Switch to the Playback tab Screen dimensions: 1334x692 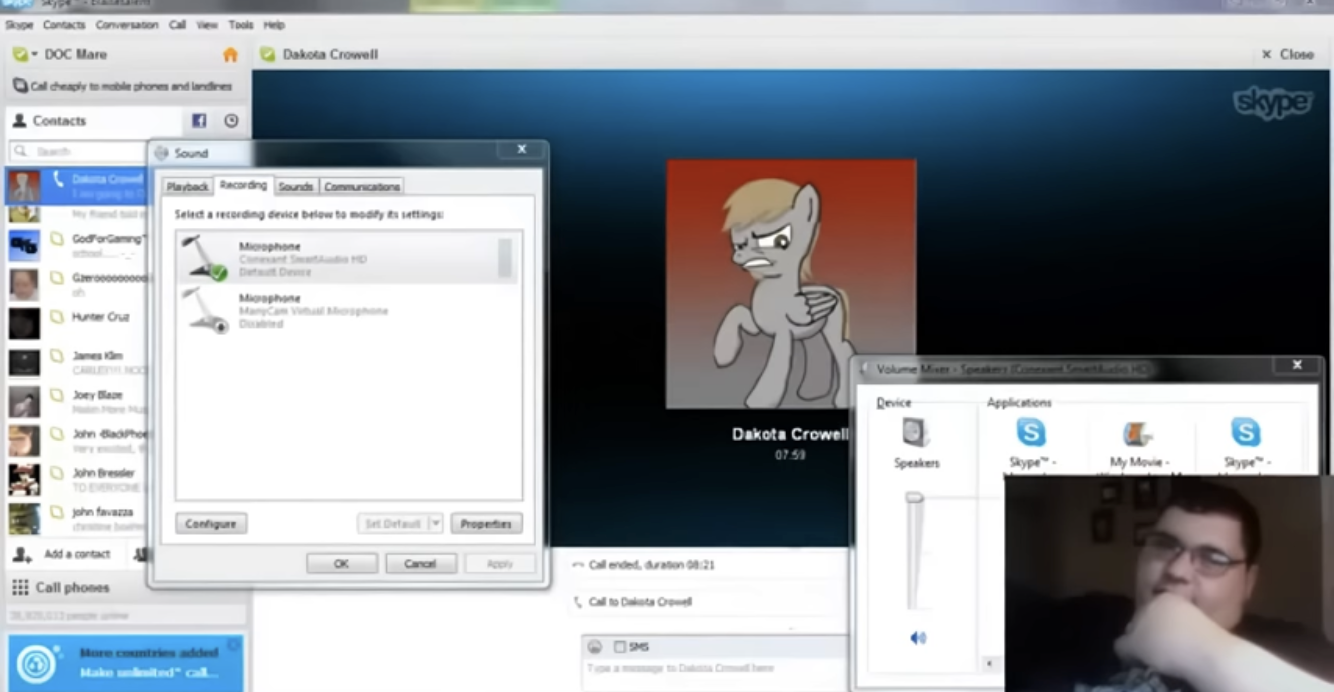point(187,187)
